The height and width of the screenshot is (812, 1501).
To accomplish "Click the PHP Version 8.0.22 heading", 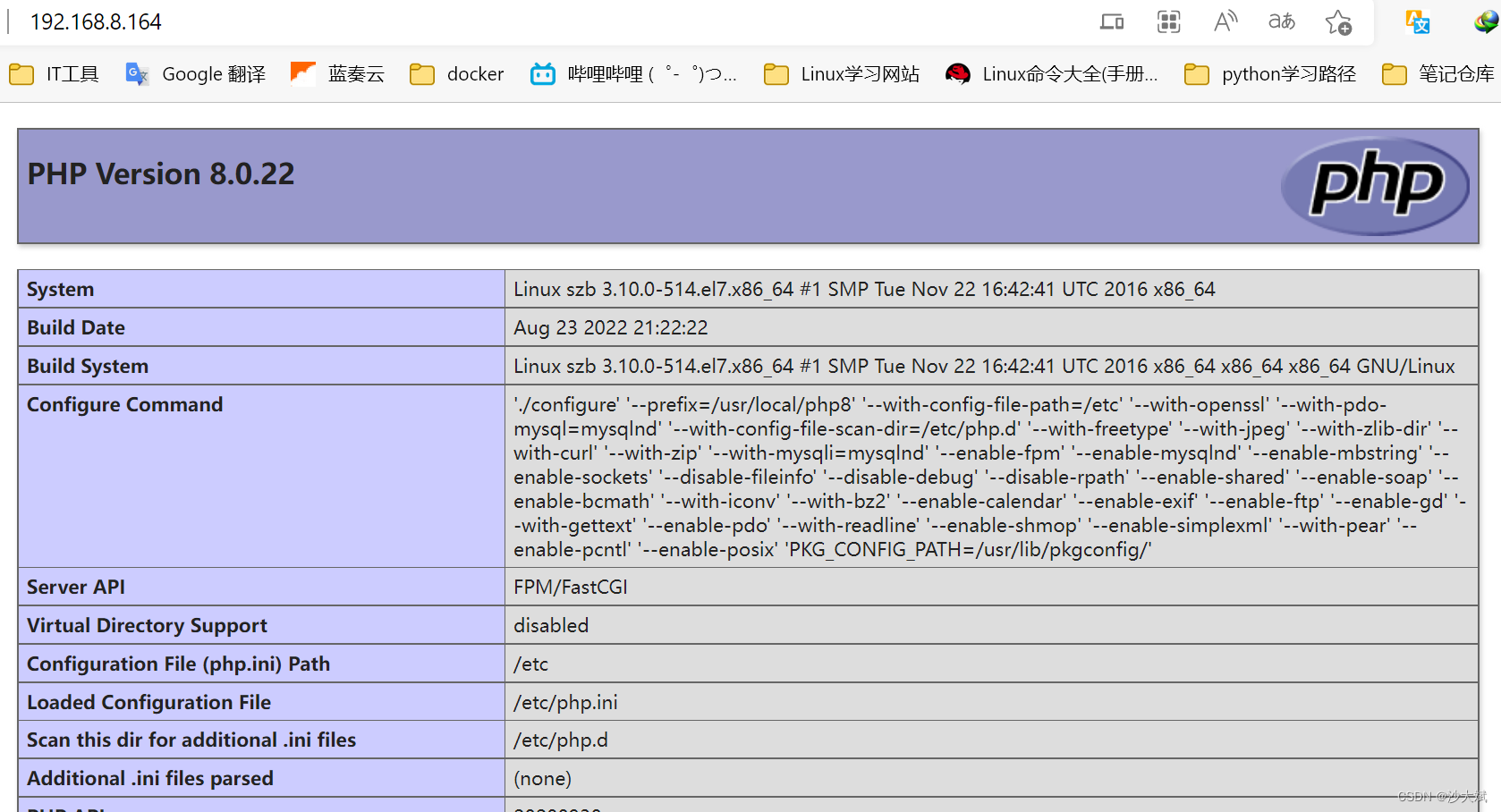I will [x=161, y=173].
